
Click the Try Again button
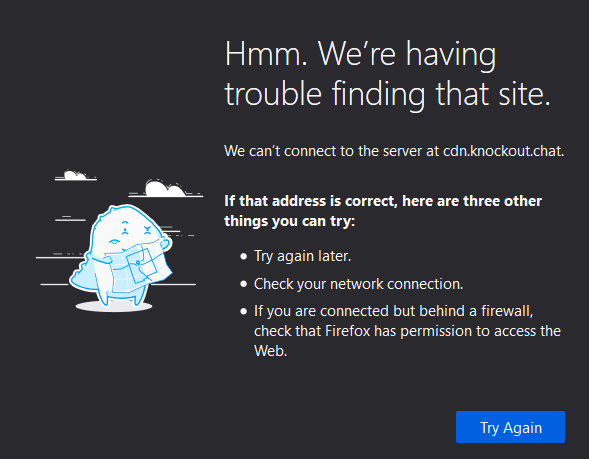[x=510, y=427]
